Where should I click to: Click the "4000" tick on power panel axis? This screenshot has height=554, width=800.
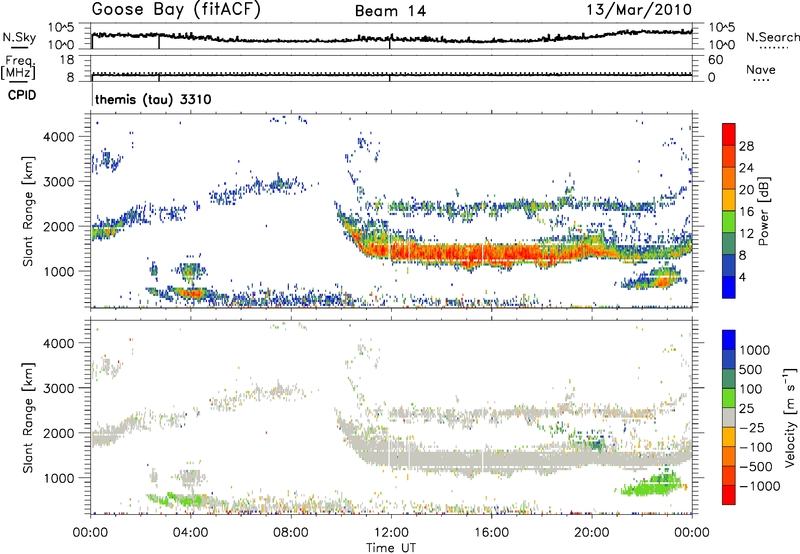point(59,137)
